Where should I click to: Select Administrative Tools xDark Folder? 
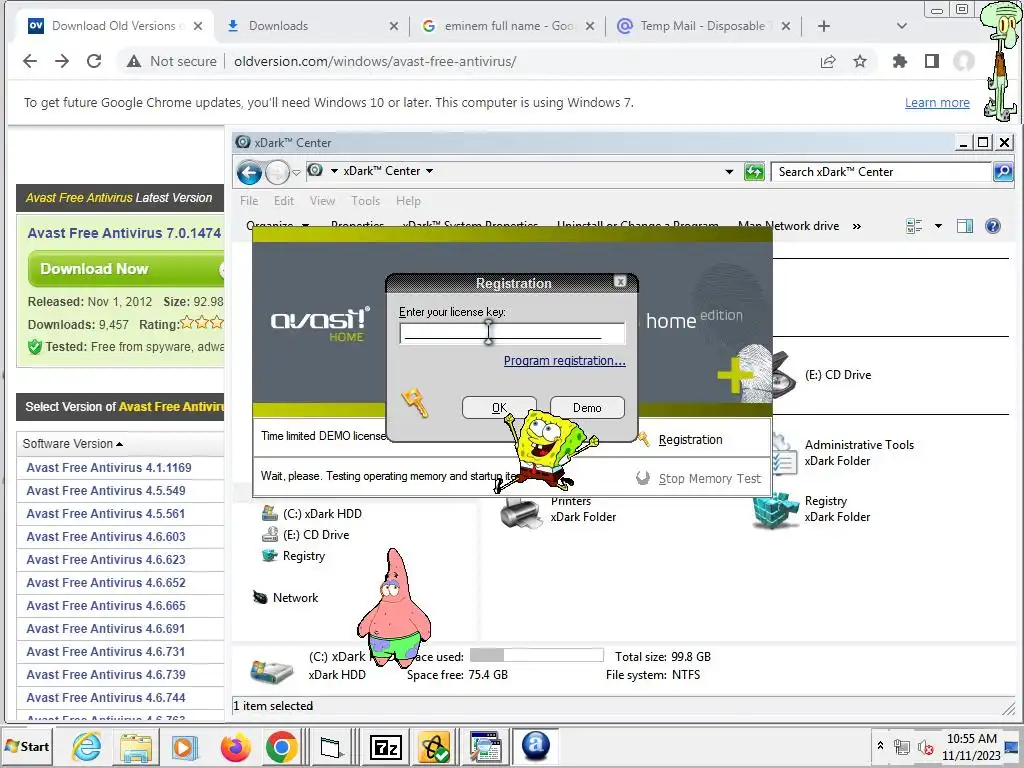point(859,452)
